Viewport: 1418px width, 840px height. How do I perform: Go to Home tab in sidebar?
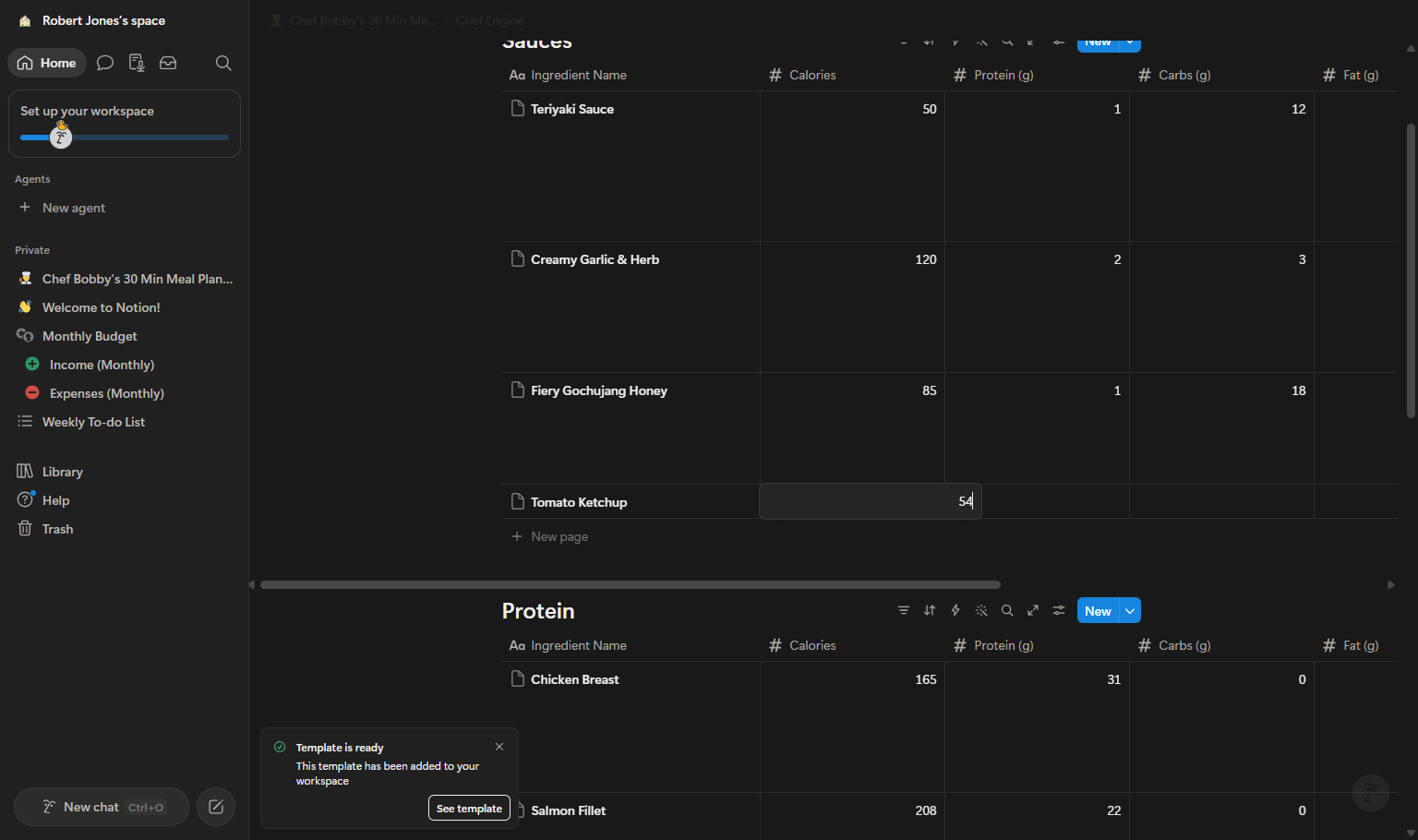coord(47,63)
